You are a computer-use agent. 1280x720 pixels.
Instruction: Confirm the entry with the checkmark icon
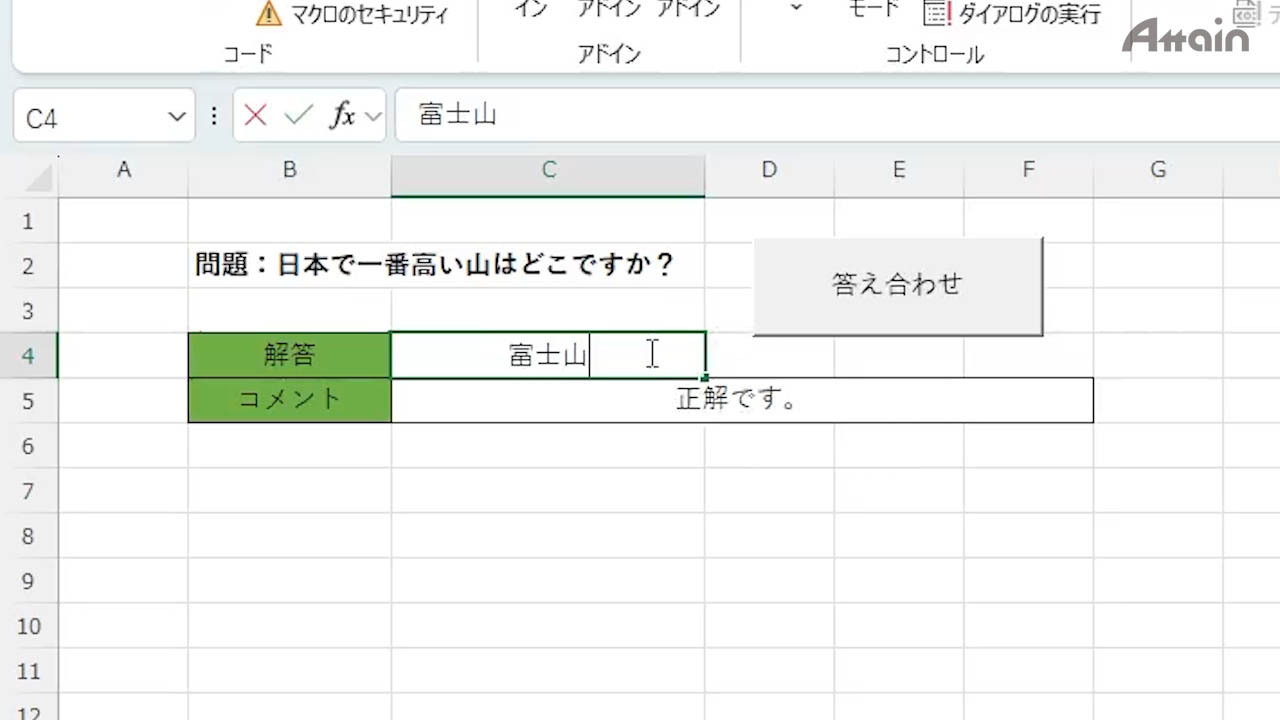(x=298, y=116)
